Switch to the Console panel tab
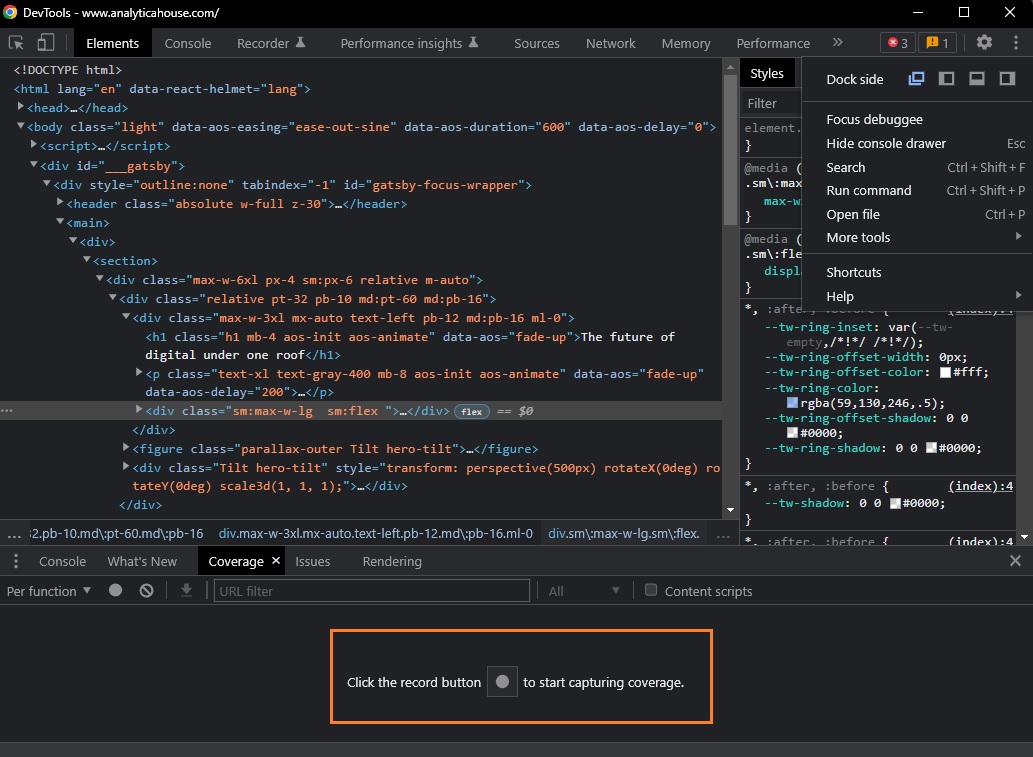The height and width of the screenshot is (757, 1033). point(188,43)
